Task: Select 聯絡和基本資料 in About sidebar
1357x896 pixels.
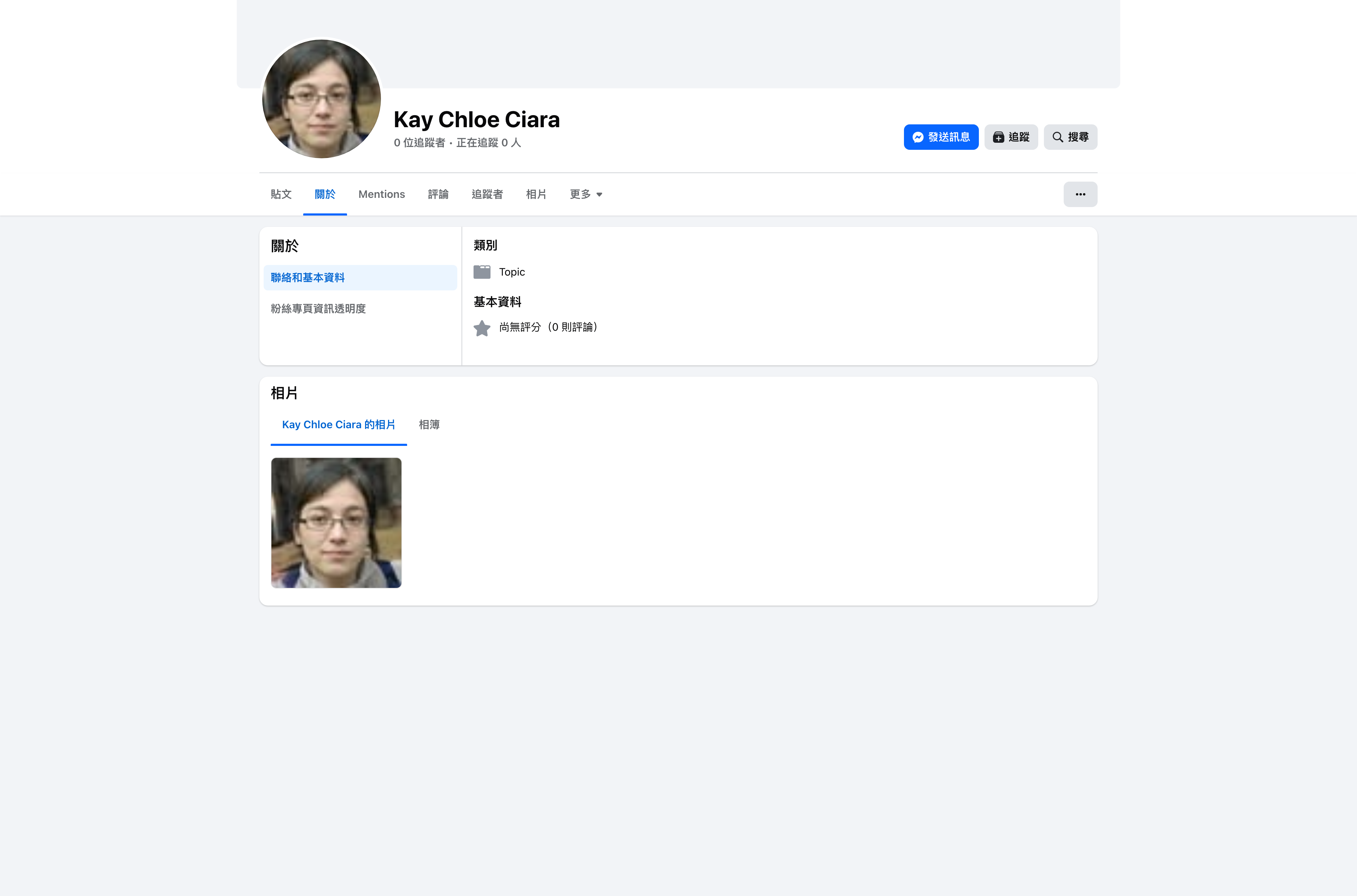Action: coord(360,278)
